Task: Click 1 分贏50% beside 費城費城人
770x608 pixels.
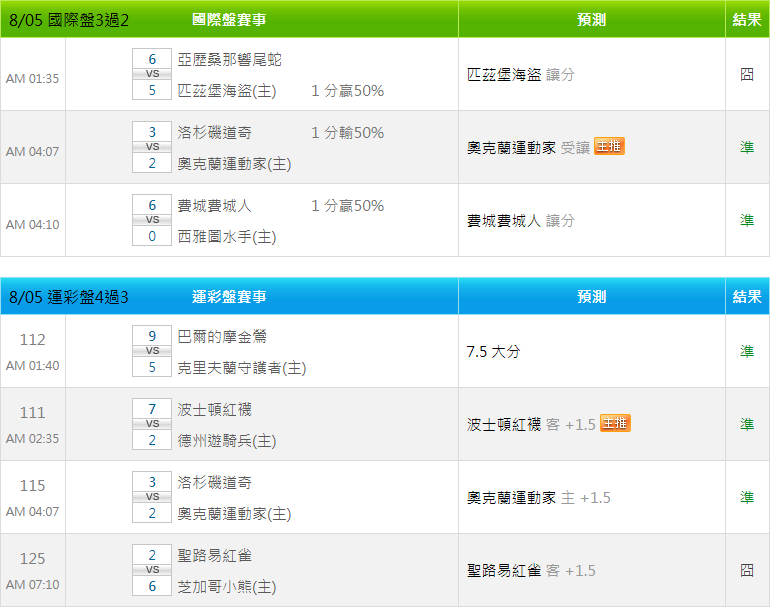Action: tap(348, 206)
